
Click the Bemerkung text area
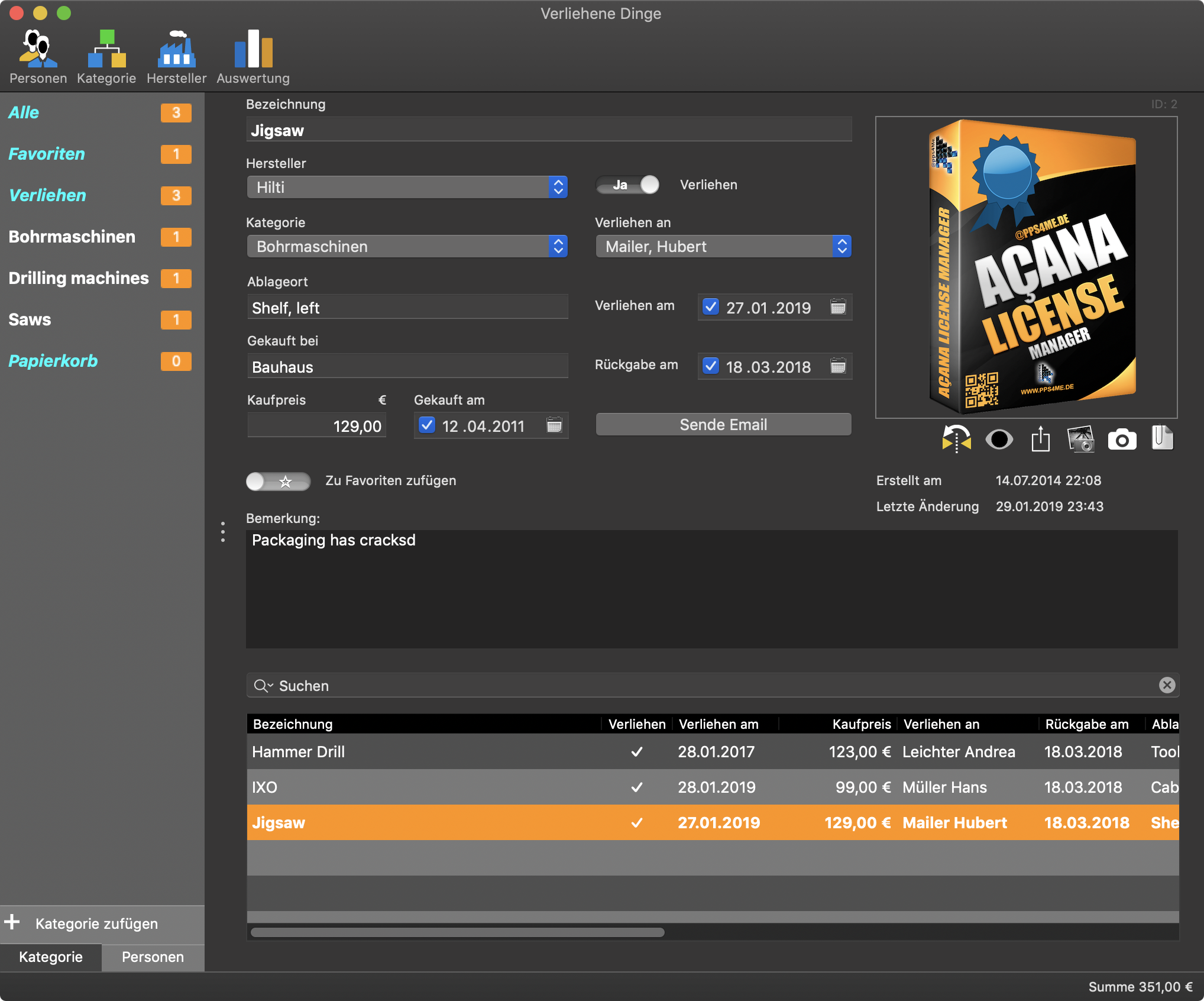point(712,589)
